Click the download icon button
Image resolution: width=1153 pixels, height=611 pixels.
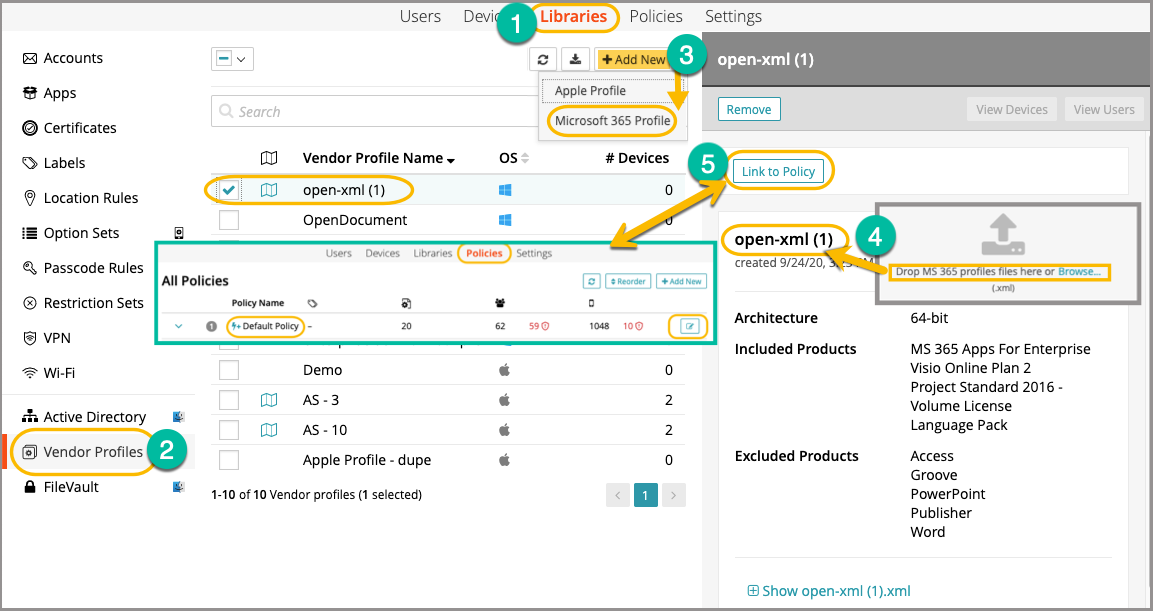(575, 60)
